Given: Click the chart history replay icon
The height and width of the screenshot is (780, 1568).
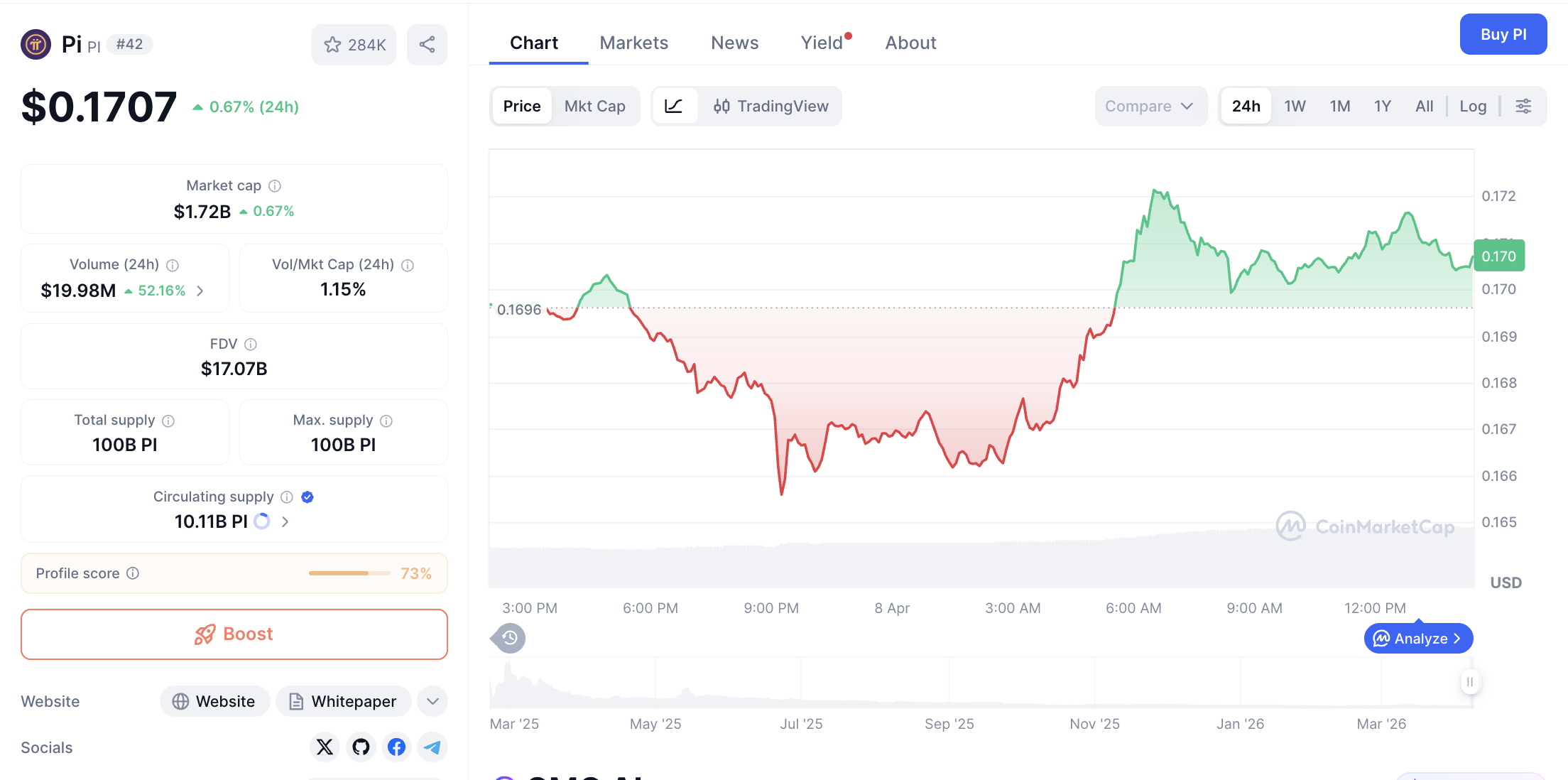Looking at the screenshot, I should (507, 638).
